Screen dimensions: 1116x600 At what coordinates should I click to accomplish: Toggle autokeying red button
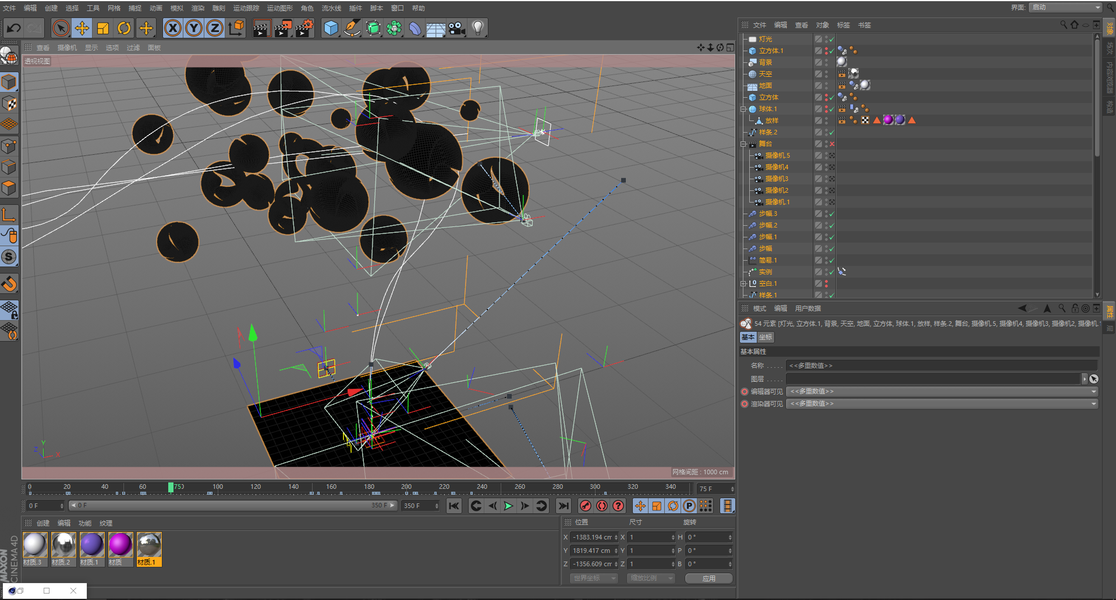point(601,506)
